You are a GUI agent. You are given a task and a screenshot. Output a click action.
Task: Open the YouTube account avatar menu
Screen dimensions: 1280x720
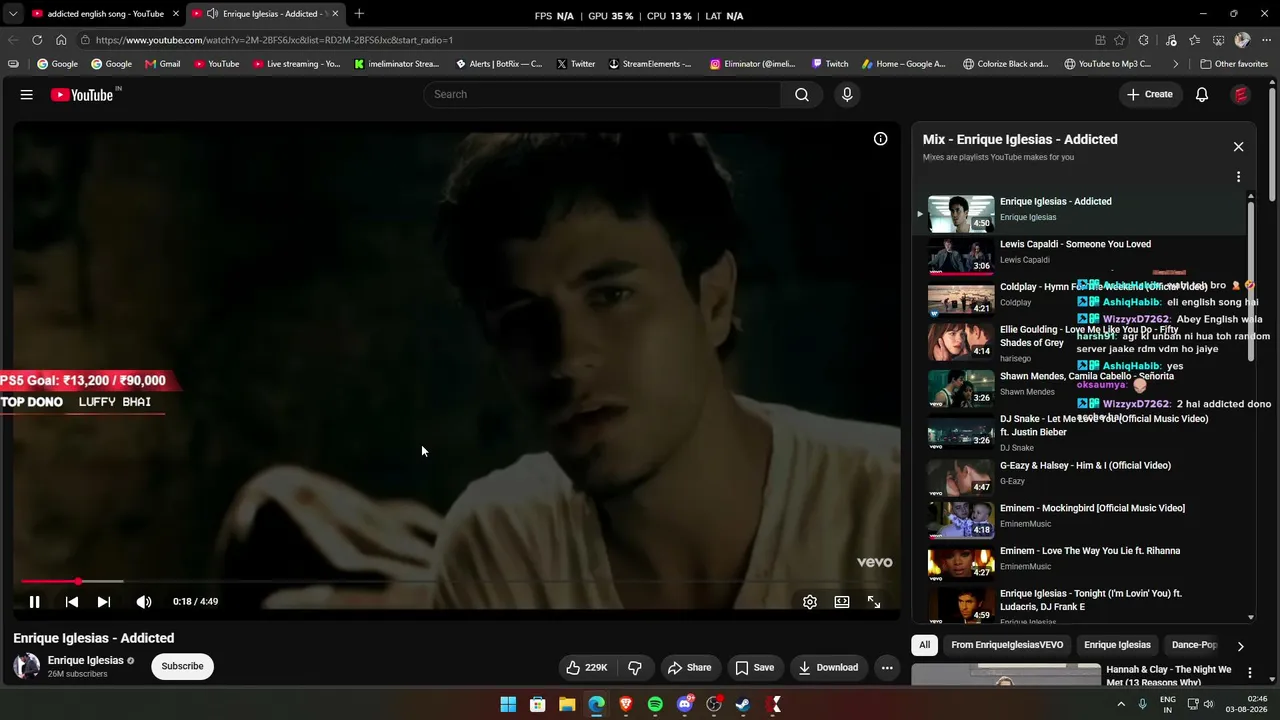1241,94
